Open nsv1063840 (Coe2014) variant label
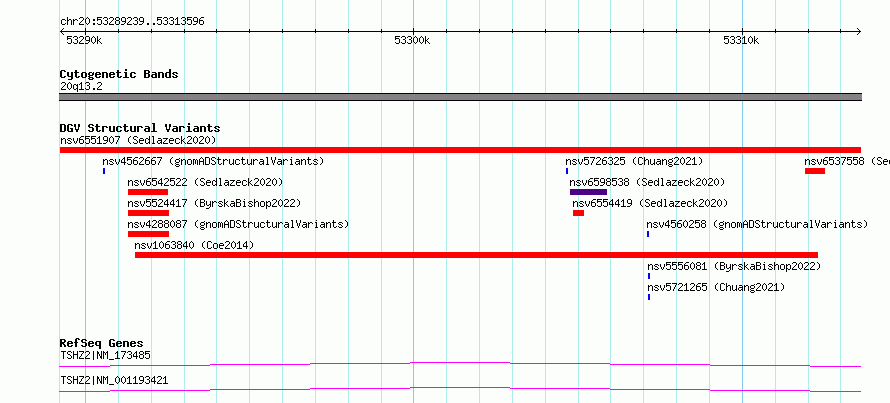This screenshot has width=890, height=403. [x=194, y=245]
